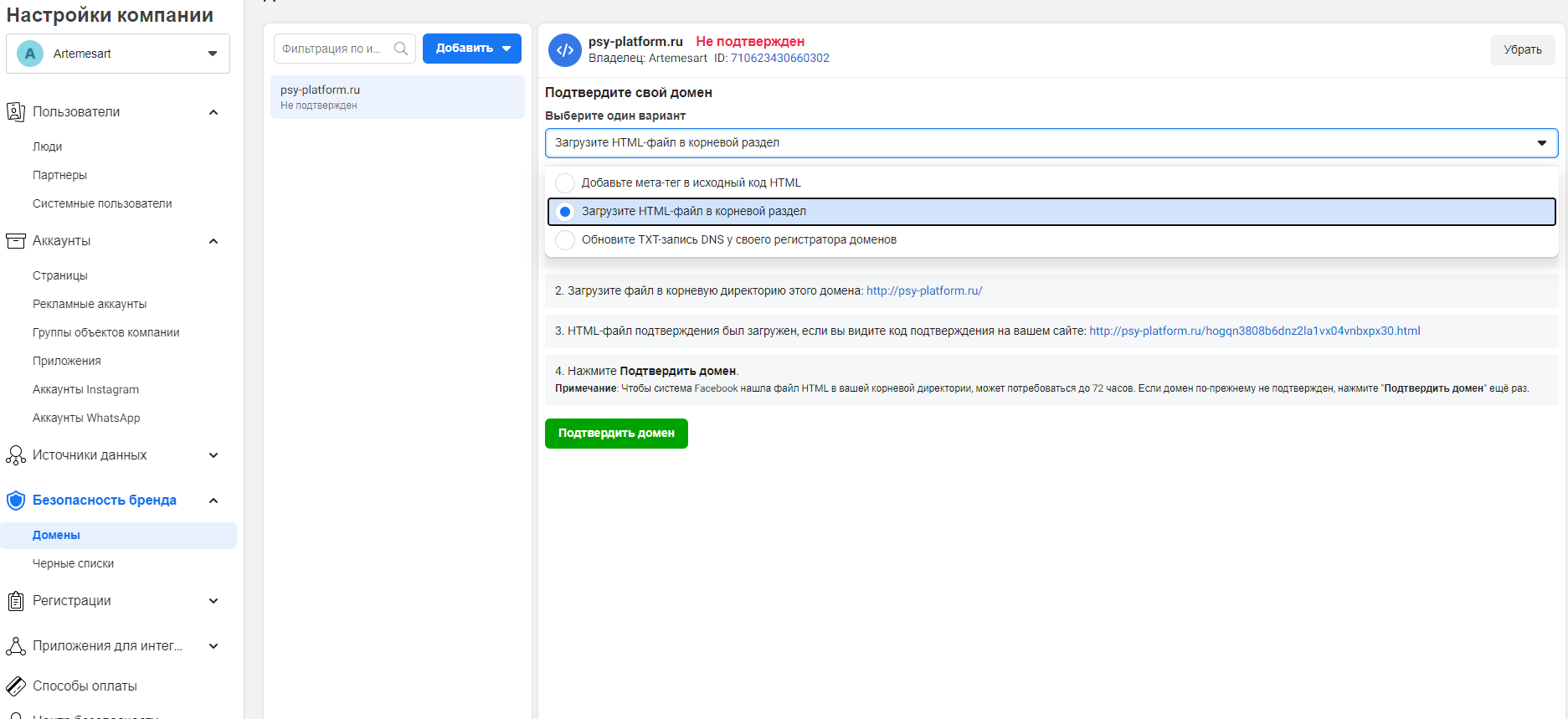The height and width of the screenshot is (719, 1568).
Task: Click the Users section icon in sidebar
Action: tap(15, 112)
